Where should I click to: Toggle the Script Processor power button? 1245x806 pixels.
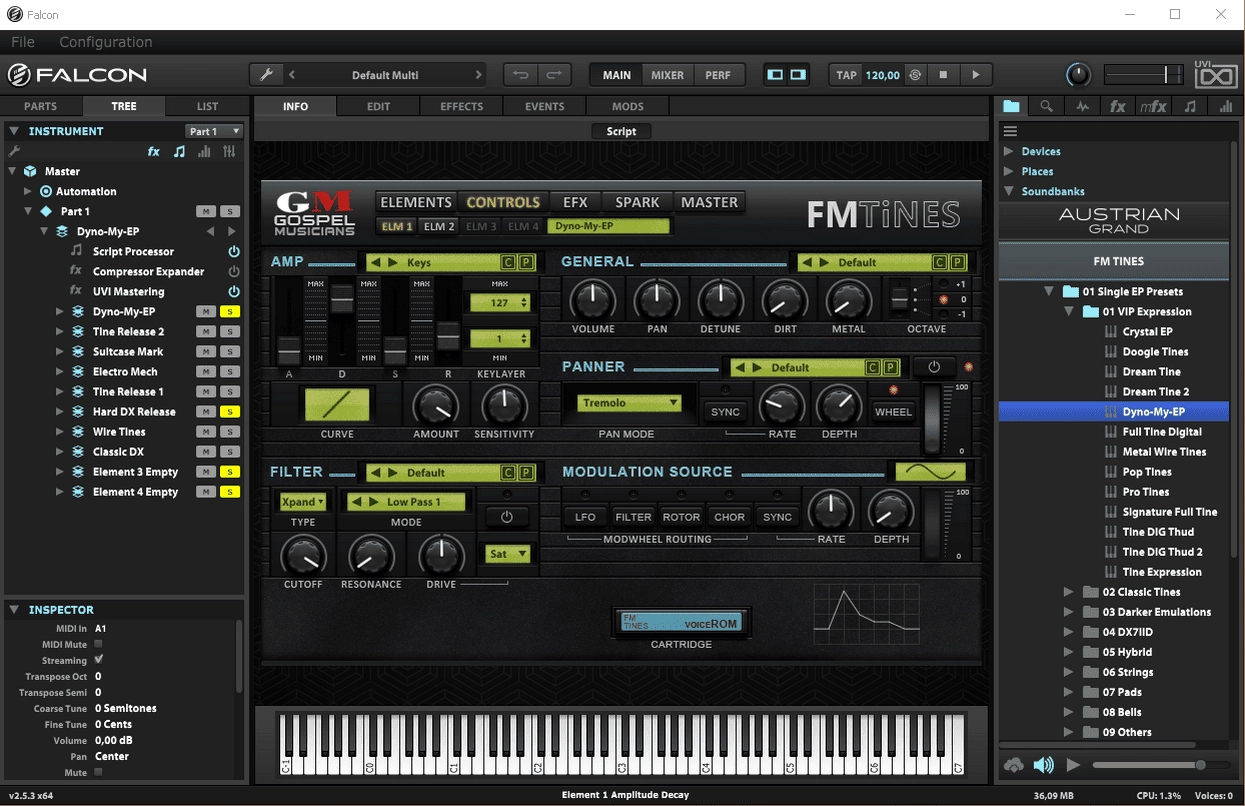234,252
